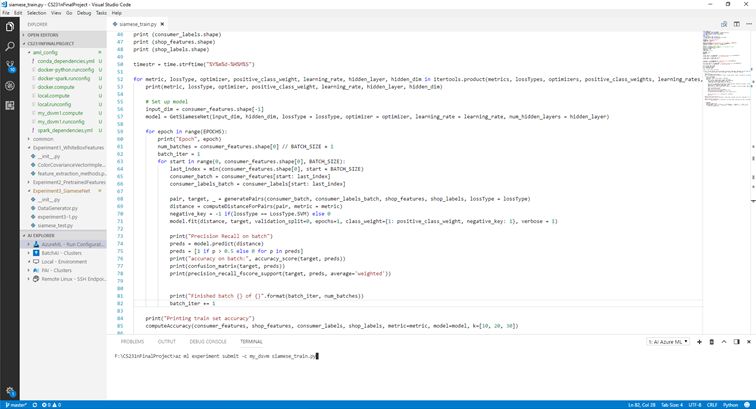Viewport: 756px width, 409px height.
Task: Click Ln 82, Col 28 in status bar
Action: (641, 405)
